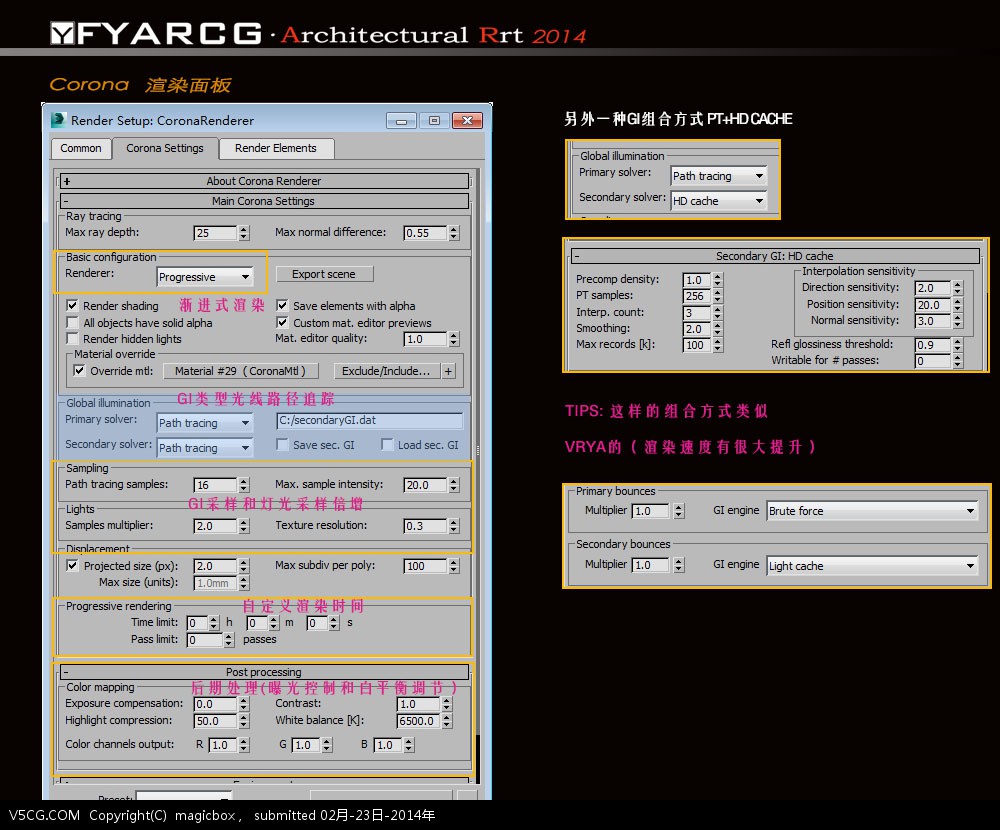Click the Time limit hours spinner
Screen dimensions: 1000x830
pyautogui.click(x=214, y=623)
